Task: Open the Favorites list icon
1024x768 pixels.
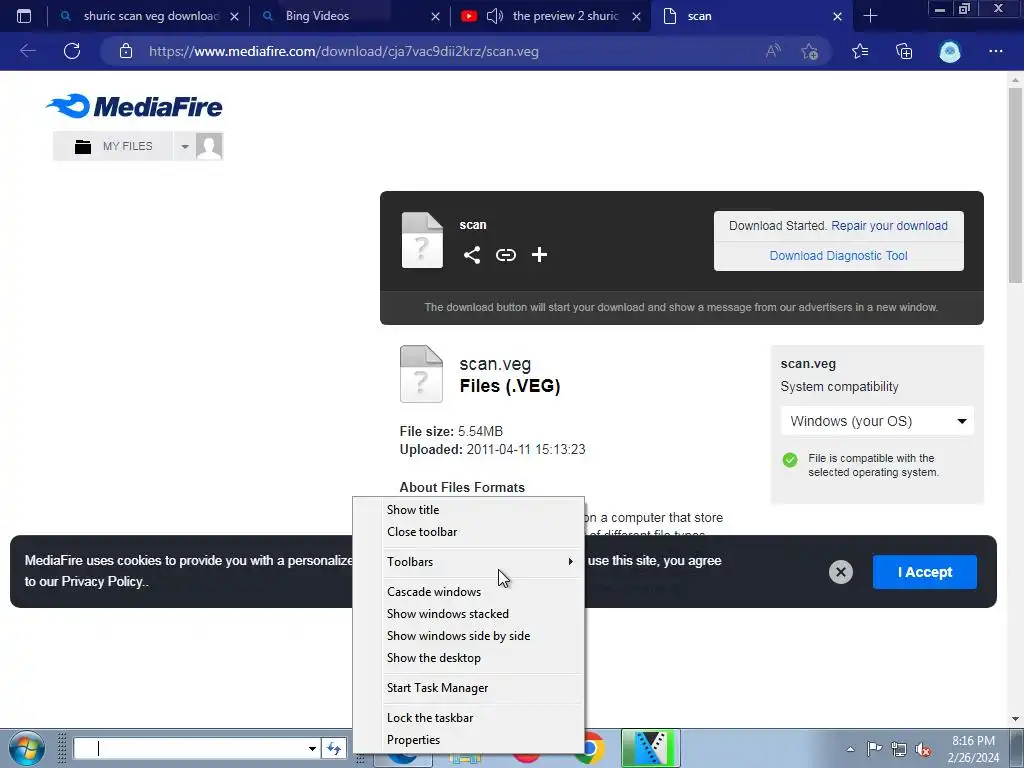Action: [x=860, y=51]
